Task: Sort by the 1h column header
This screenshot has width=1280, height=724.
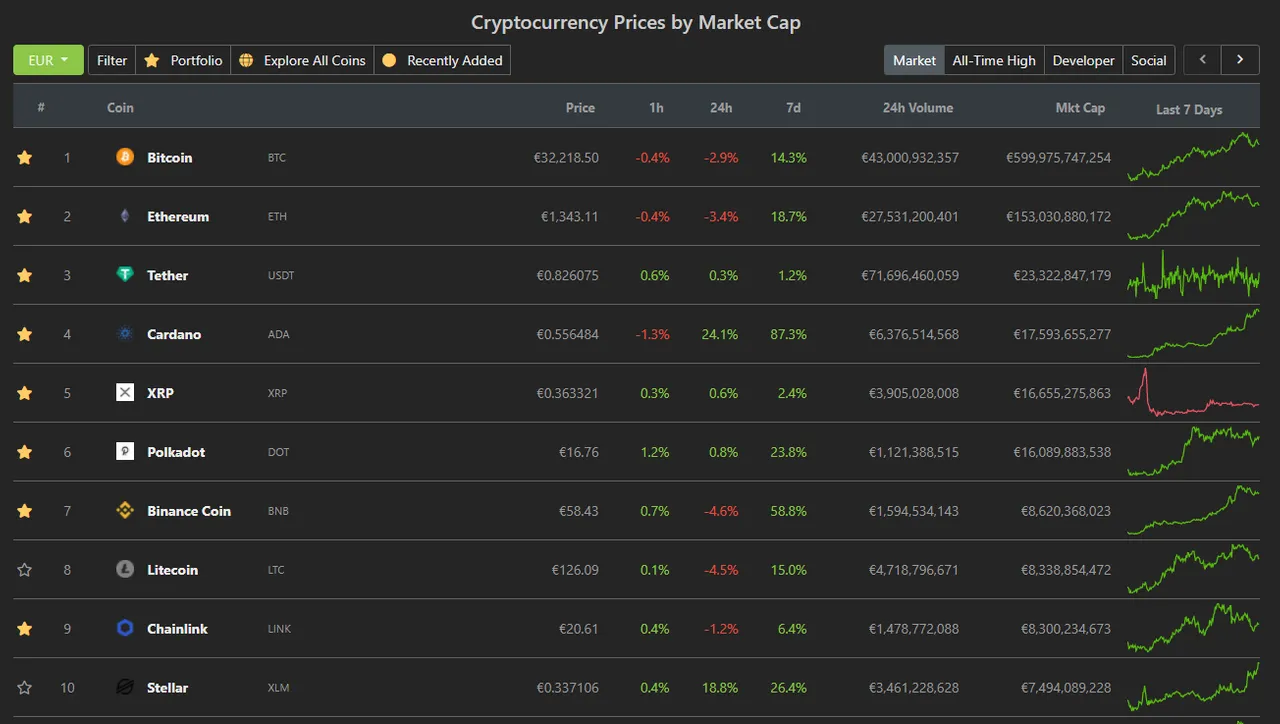Action: pos(656,107)
